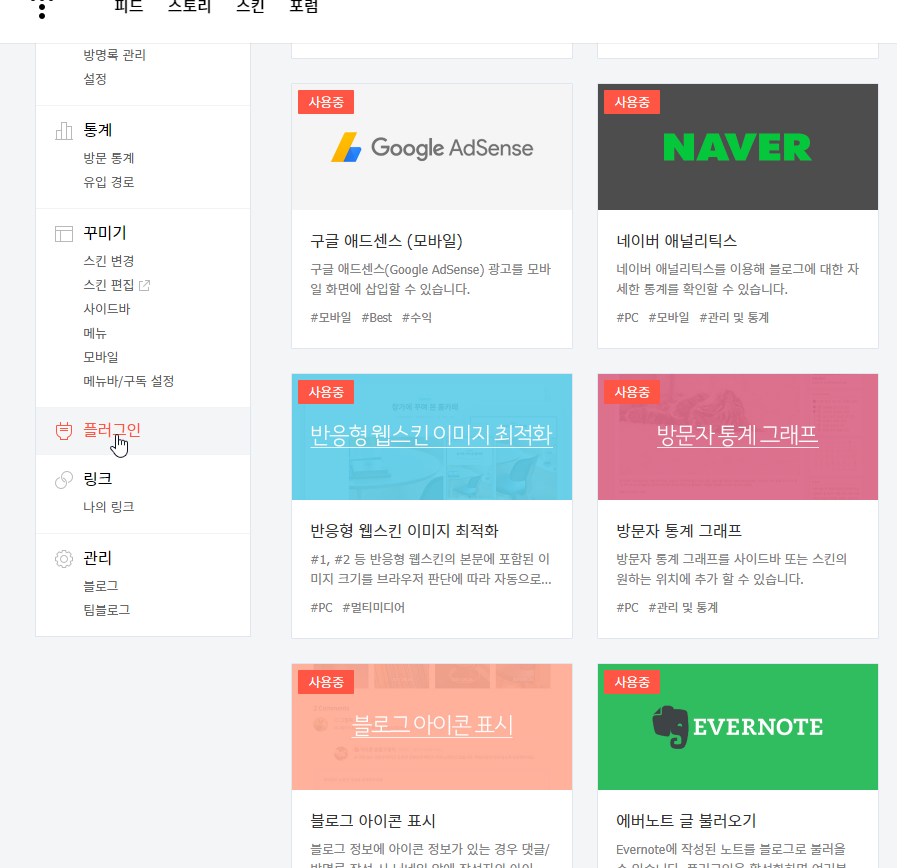Open 유입 경로 in the sidebar

click(109, 182)
